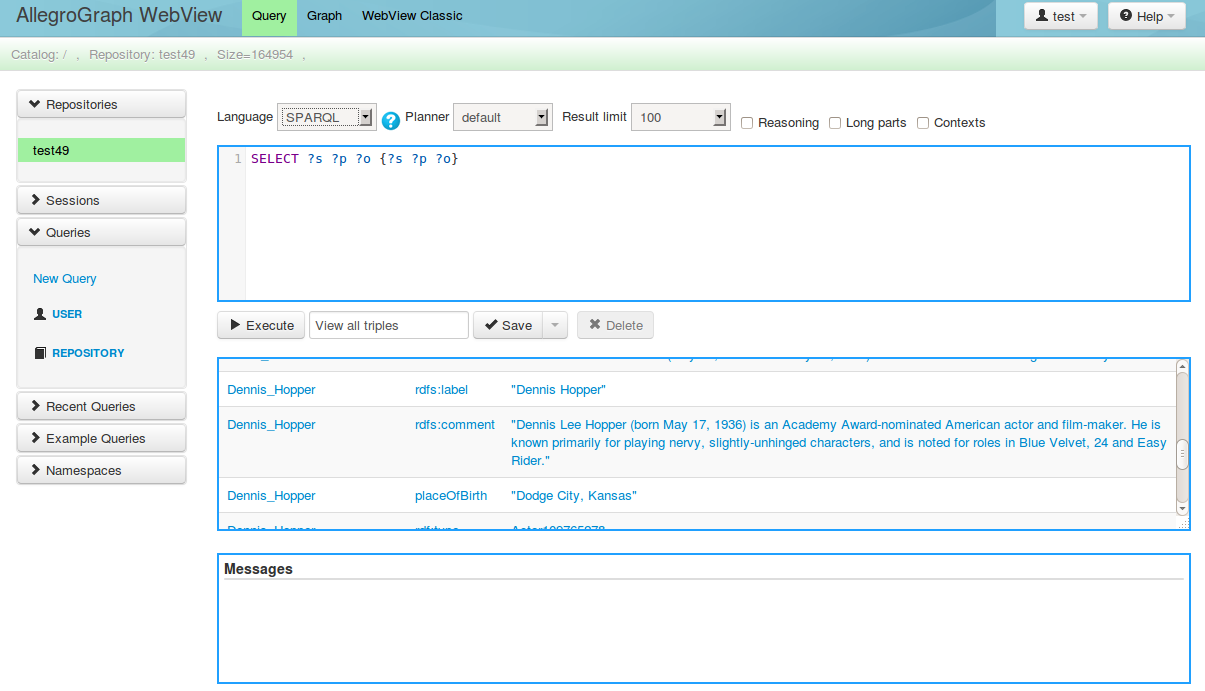Screen dimensions: 1205x691
Task: Click the query name input field
Action: 389,325
